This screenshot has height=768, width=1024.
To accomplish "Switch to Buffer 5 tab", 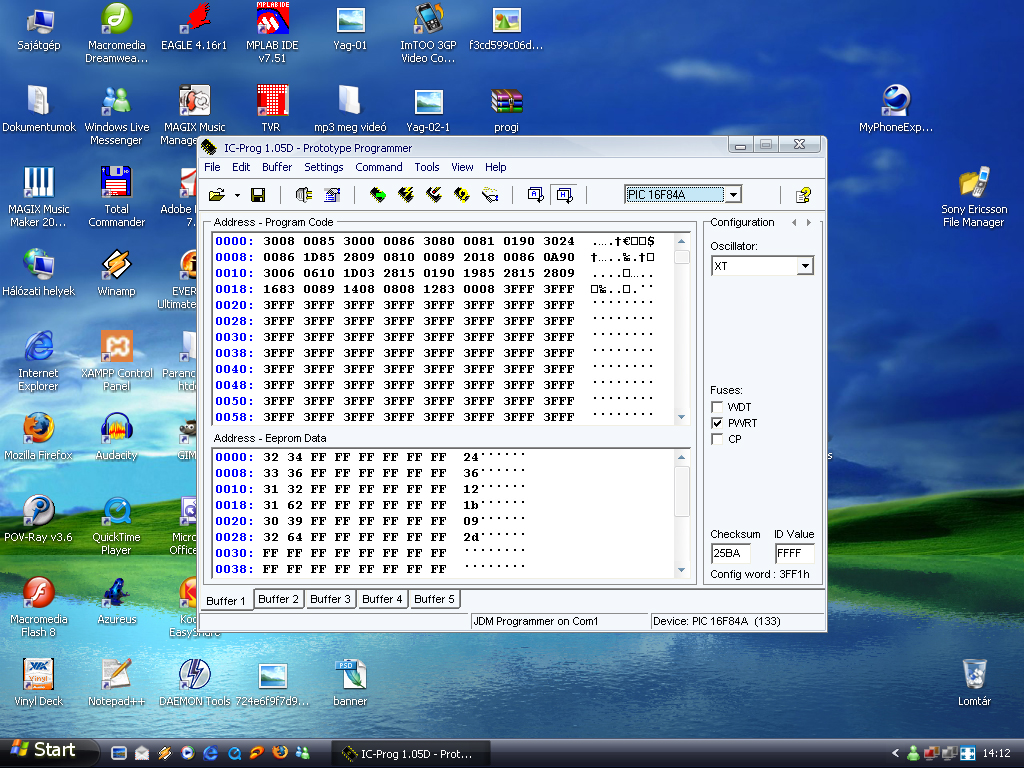I will point(434,599).
